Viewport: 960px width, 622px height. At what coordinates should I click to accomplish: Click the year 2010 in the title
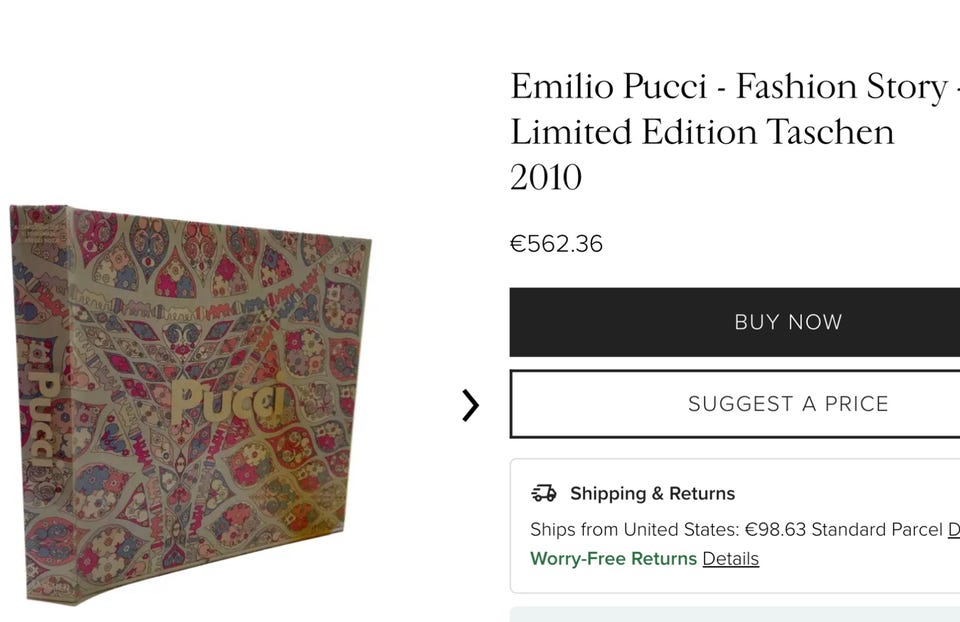[x=545, y=177]
